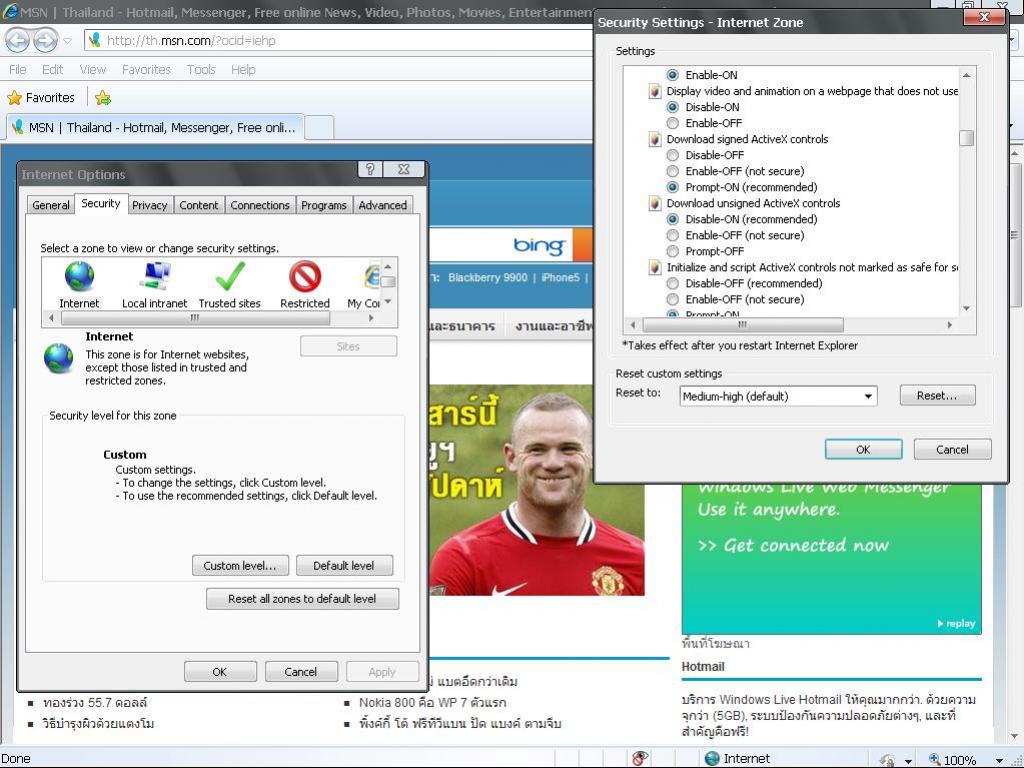Click the browser Back arrow button

(18, 41)
